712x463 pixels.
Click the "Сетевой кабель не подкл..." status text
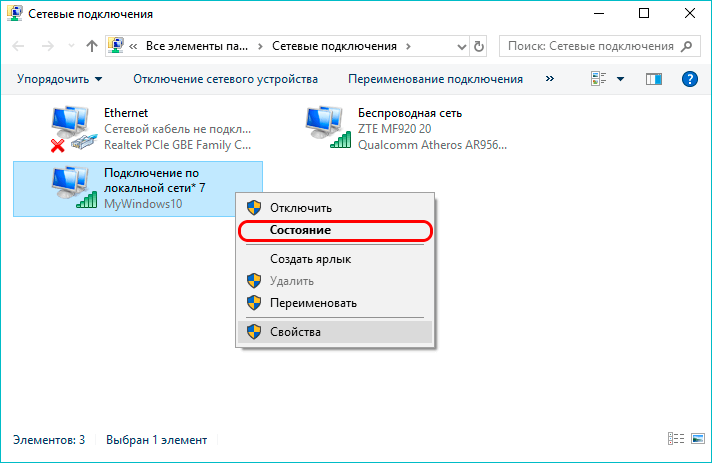177,129
